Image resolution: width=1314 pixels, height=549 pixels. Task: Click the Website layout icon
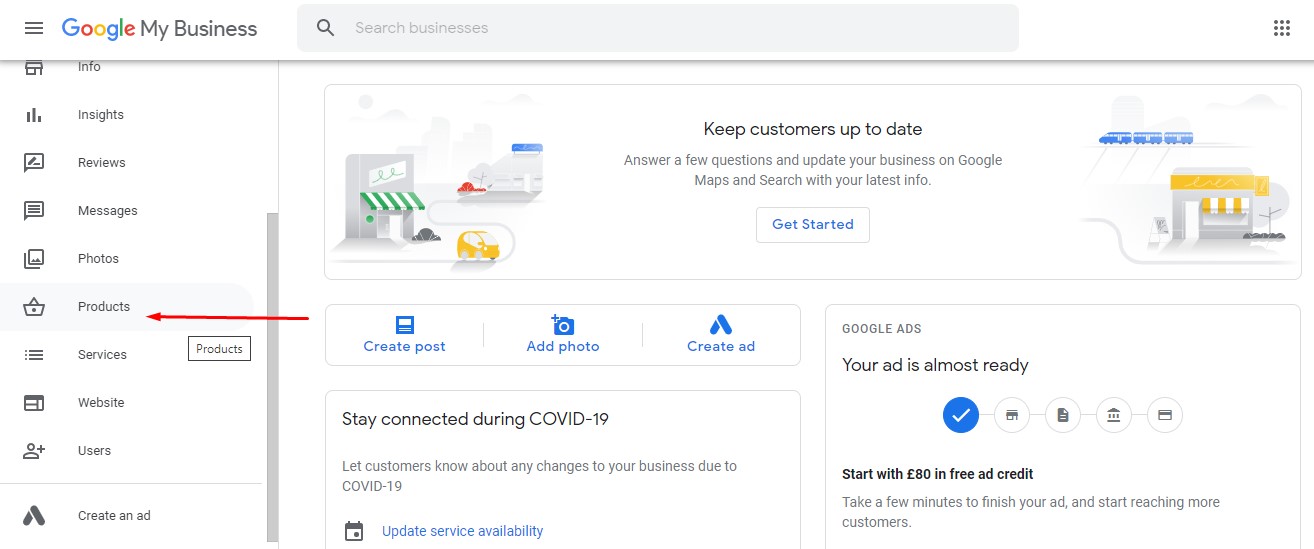coord(34,403)
